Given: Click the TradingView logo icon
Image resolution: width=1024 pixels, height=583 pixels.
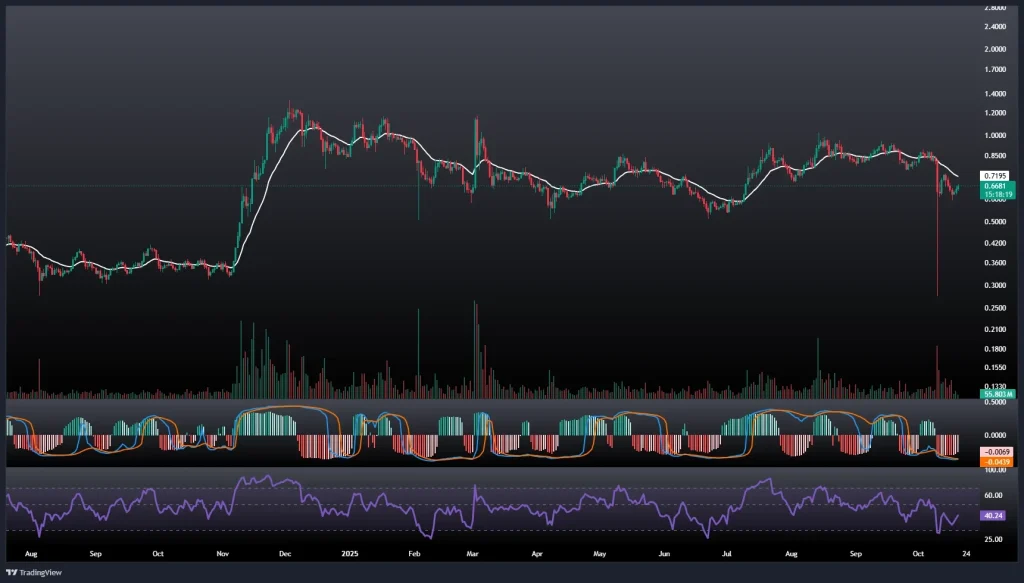Looking at the screenshot, I should click(11, 572).
